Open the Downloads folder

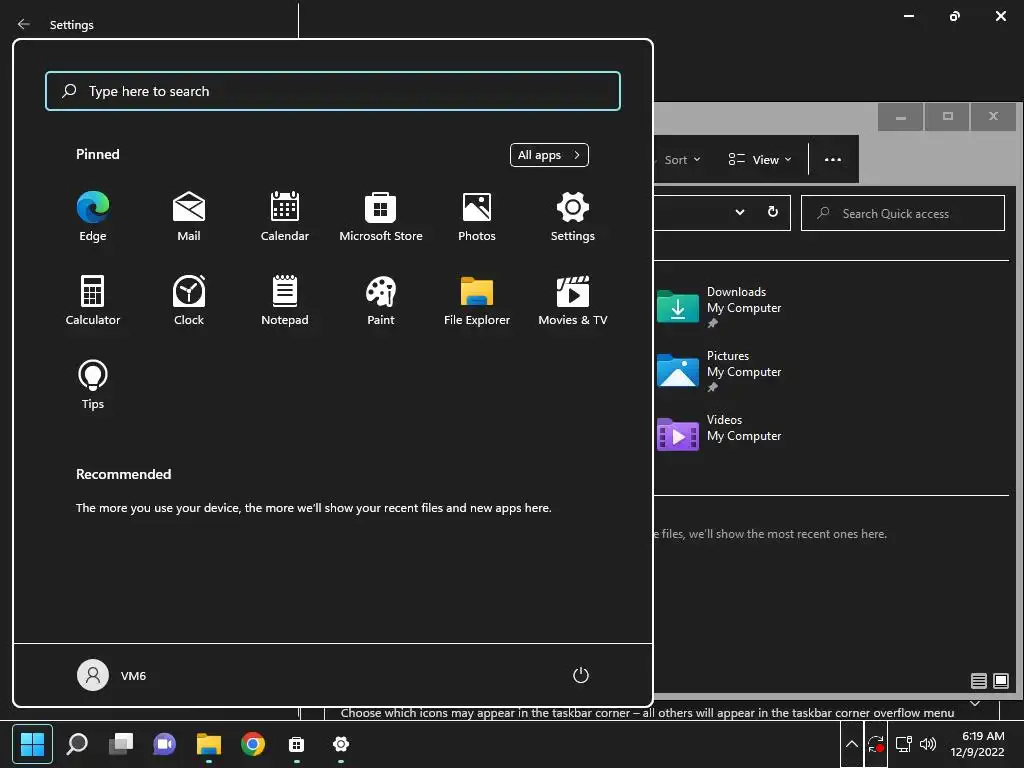click(x=720, y=307)
